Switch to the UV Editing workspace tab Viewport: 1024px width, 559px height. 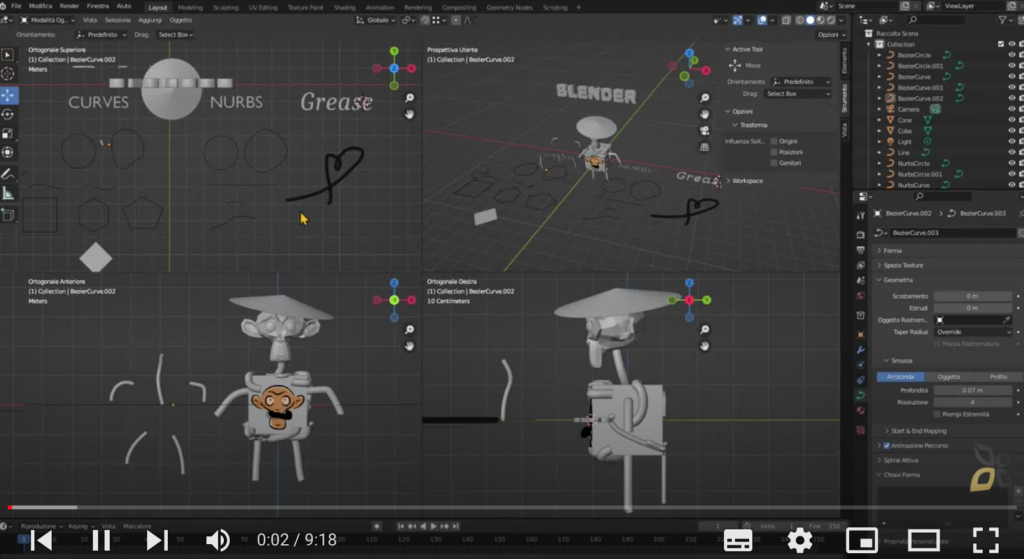coord(263,7)
